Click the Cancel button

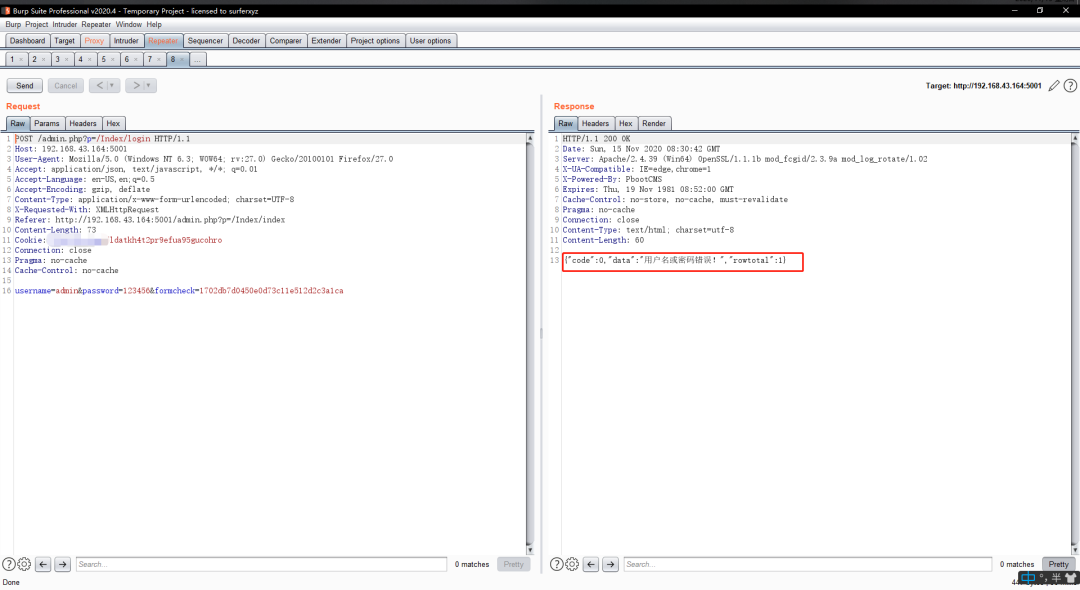65,85
